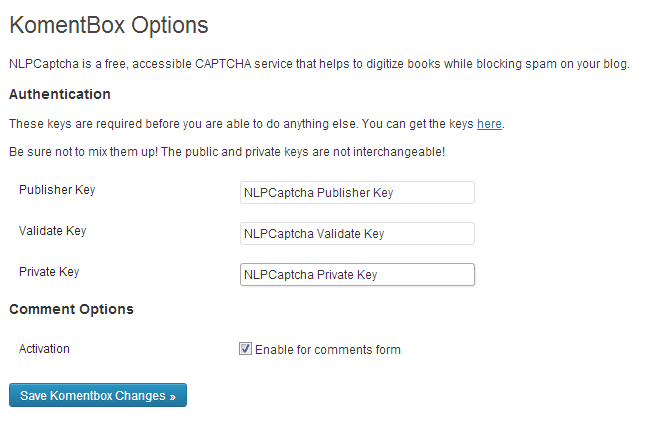Click the » arrow on the Save button
Image resolution: width=653 pixels, height=437 pixels.
pyautogui.click(x=172, y=397)
